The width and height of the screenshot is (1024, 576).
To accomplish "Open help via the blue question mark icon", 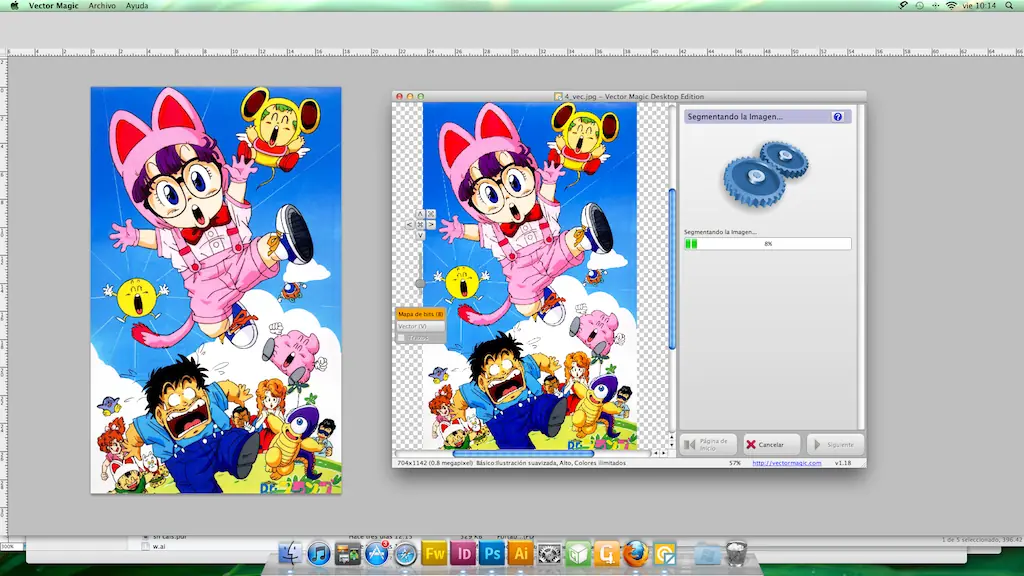I will 838,117.
